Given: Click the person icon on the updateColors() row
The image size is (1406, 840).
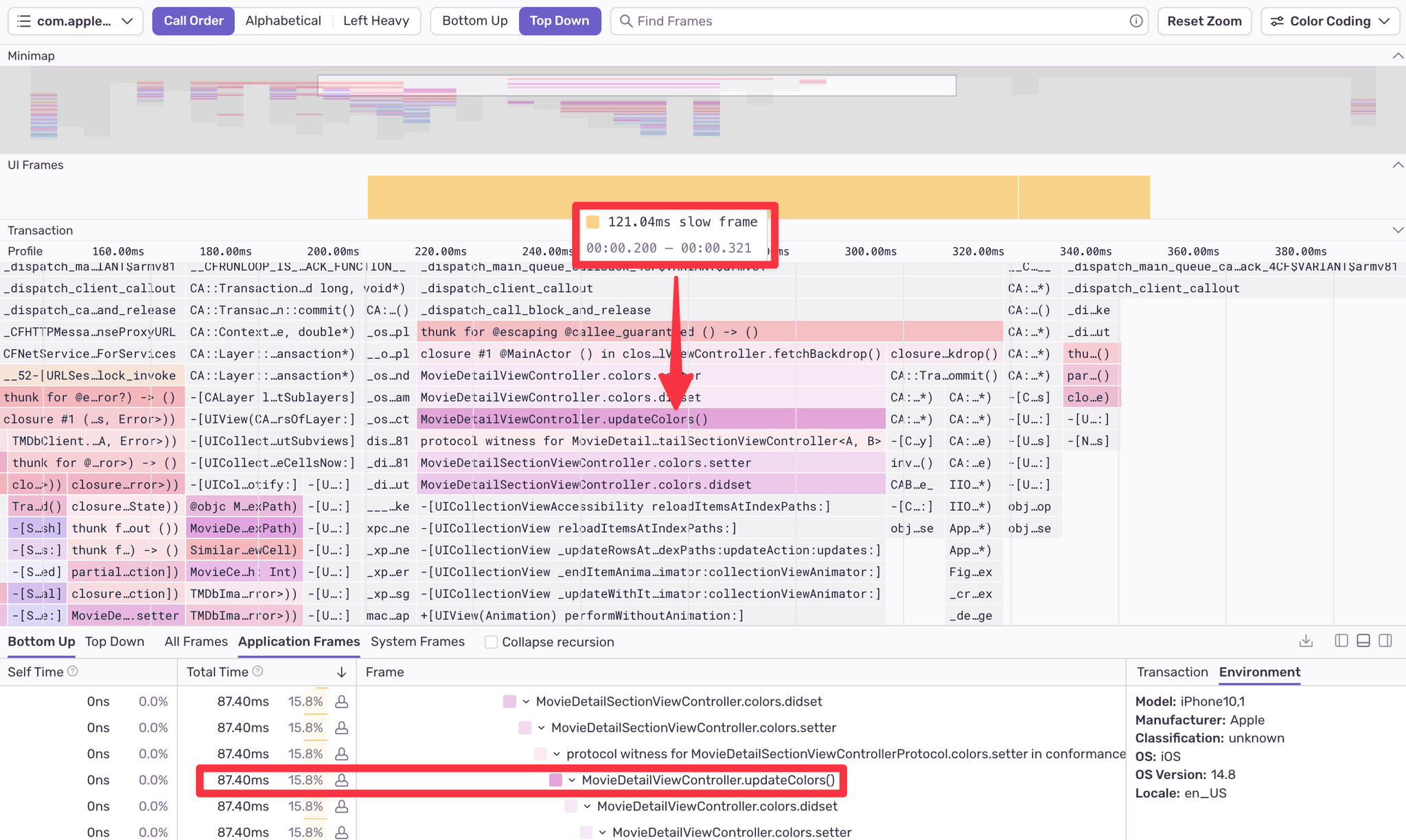Looking at the screenshot, I should (x=342, y=780).
